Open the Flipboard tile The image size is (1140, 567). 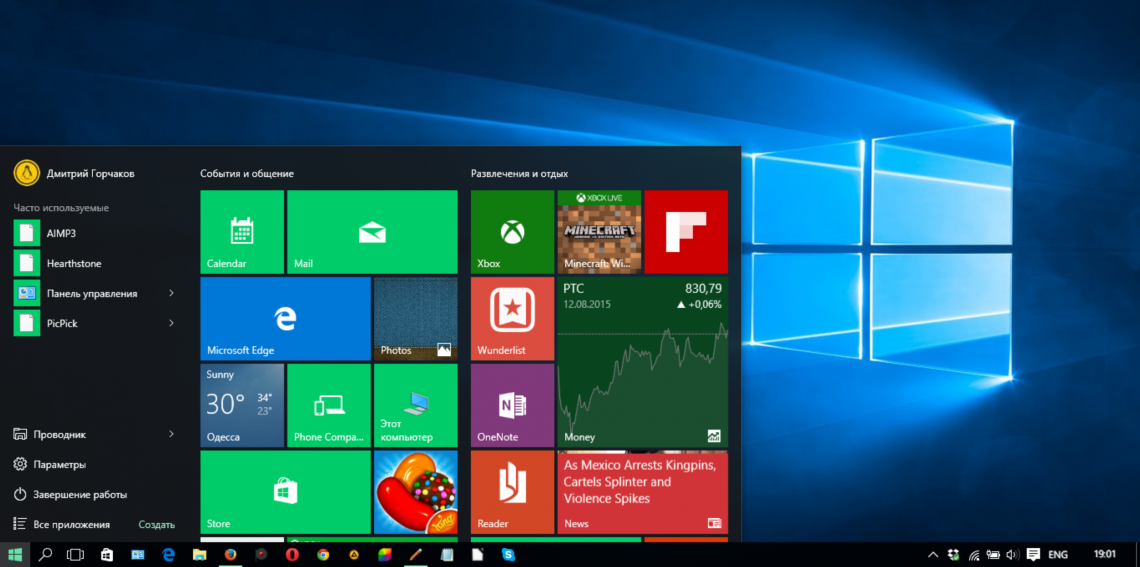coord(685,232)
